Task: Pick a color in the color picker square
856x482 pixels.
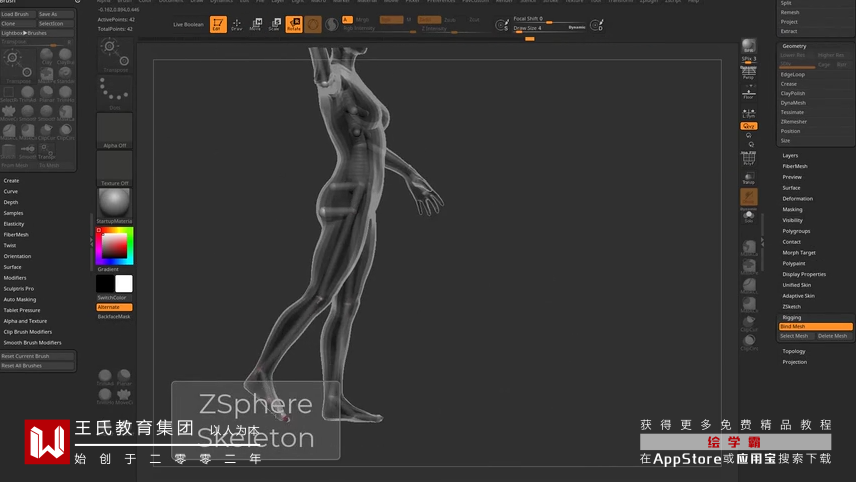Action: pyautogui.click(x=115, y=246)
